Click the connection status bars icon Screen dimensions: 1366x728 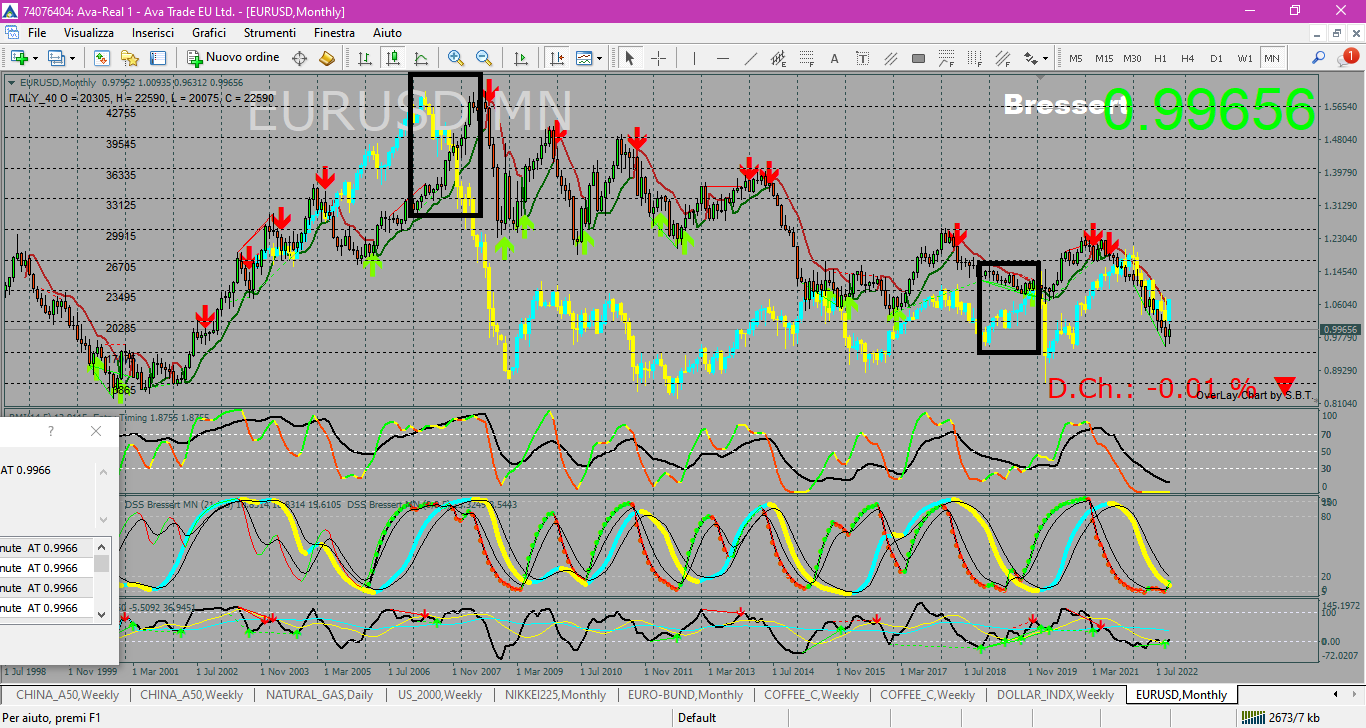click(x=1251, y=717)
